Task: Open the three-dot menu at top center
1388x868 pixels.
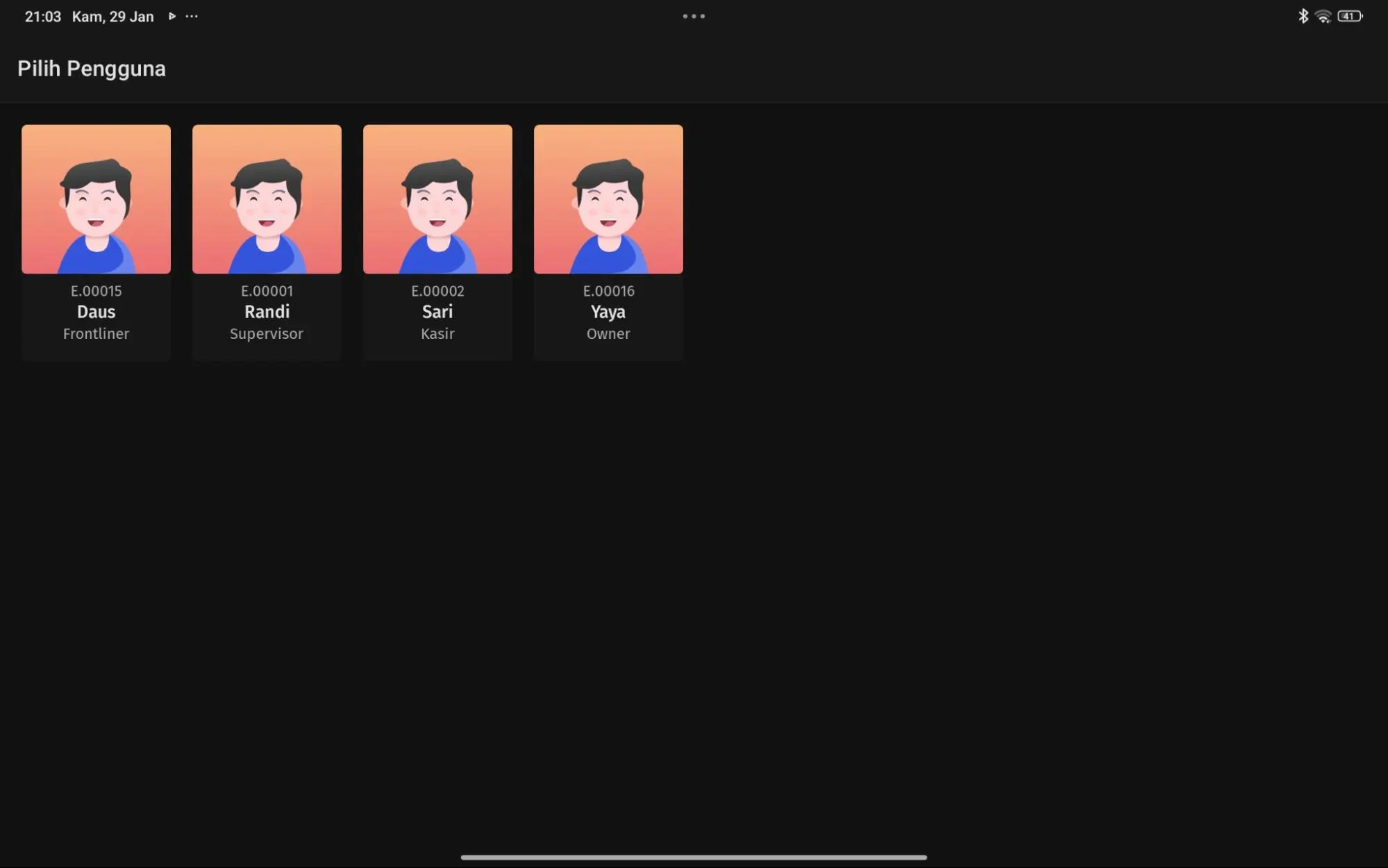Action: click(694, 16)
